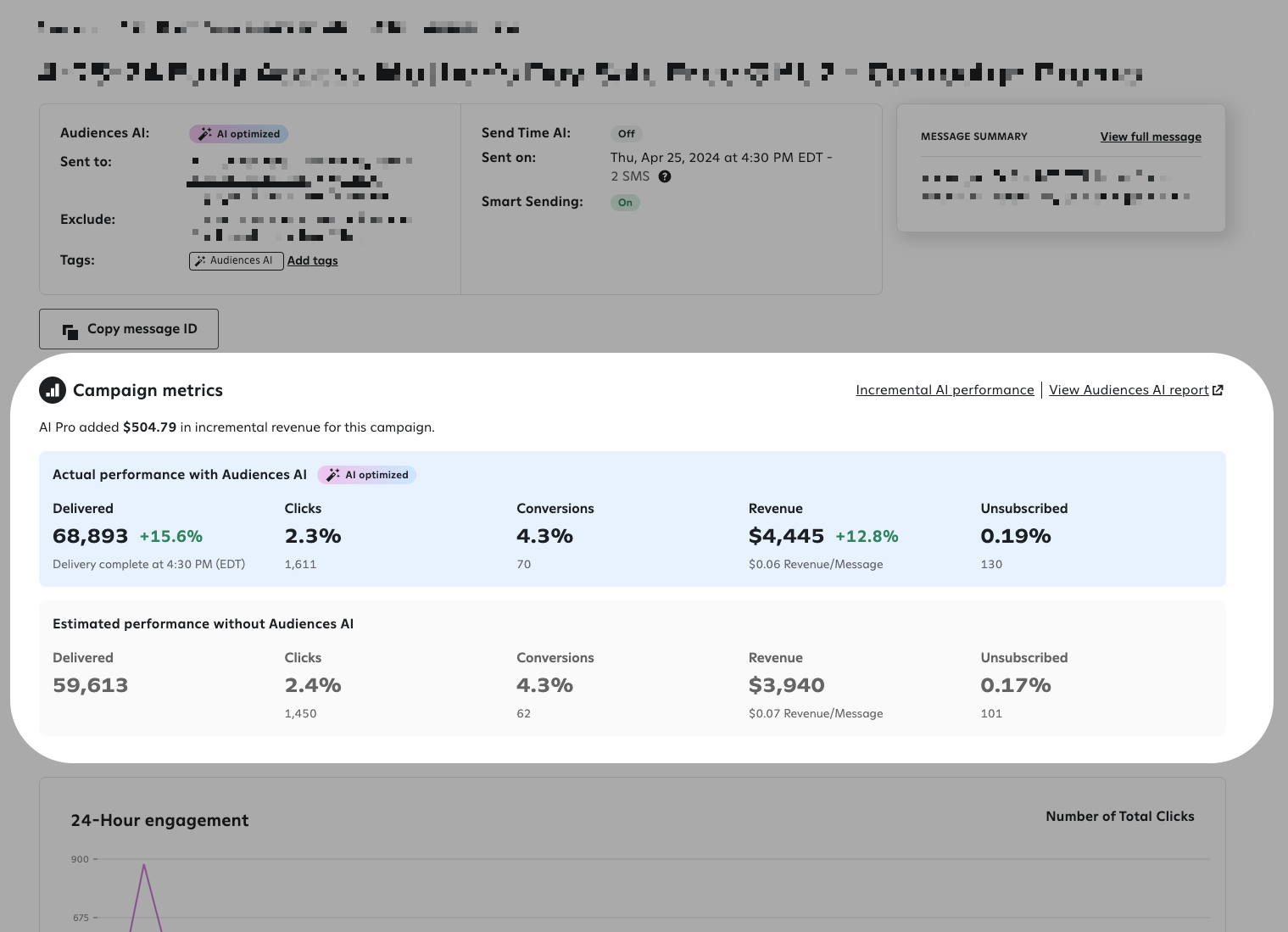Click the AI optimized wand icon in Actual performance header
The image size is (1288, 932).
pyautogui.click(x=332, y=475)
